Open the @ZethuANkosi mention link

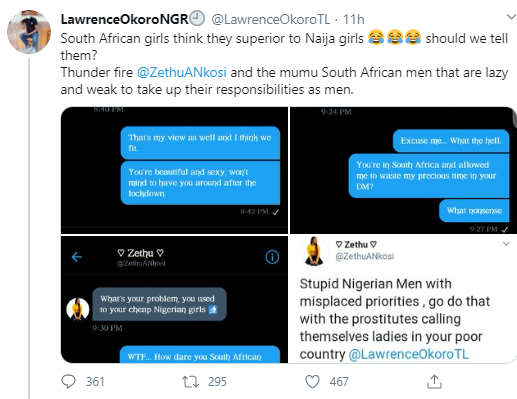(182, 72)
